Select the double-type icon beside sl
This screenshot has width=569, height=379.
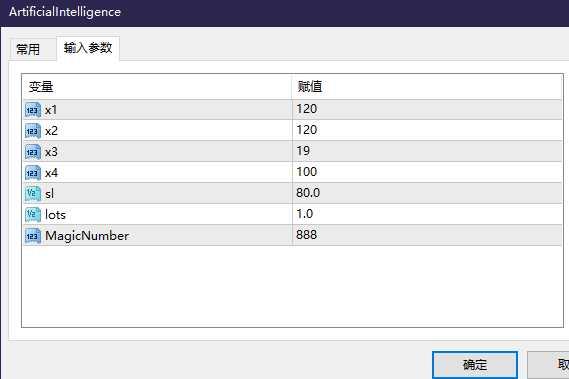point(33,194)
